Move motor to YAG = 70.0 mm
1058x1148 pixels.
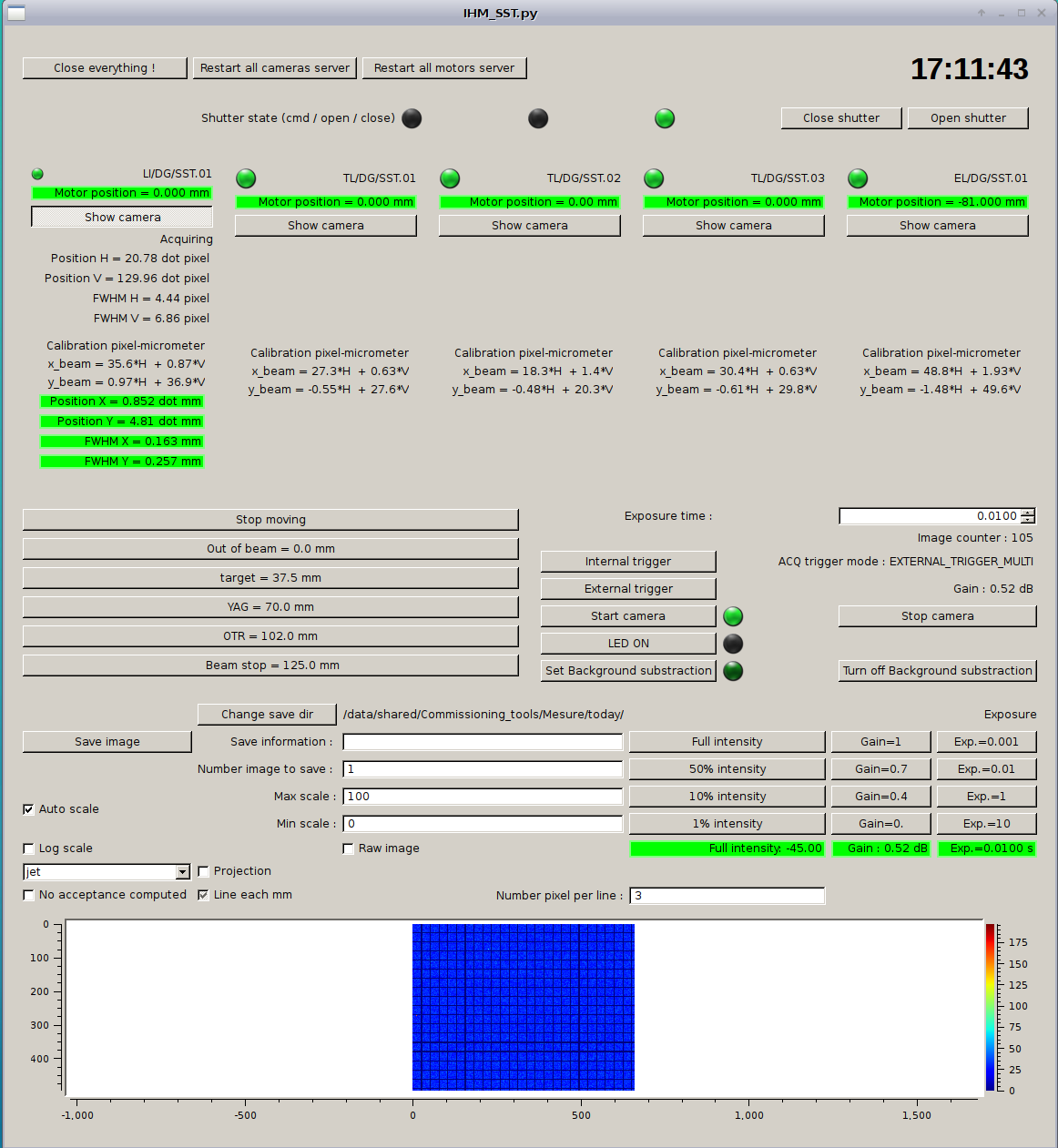pos(270,607)
